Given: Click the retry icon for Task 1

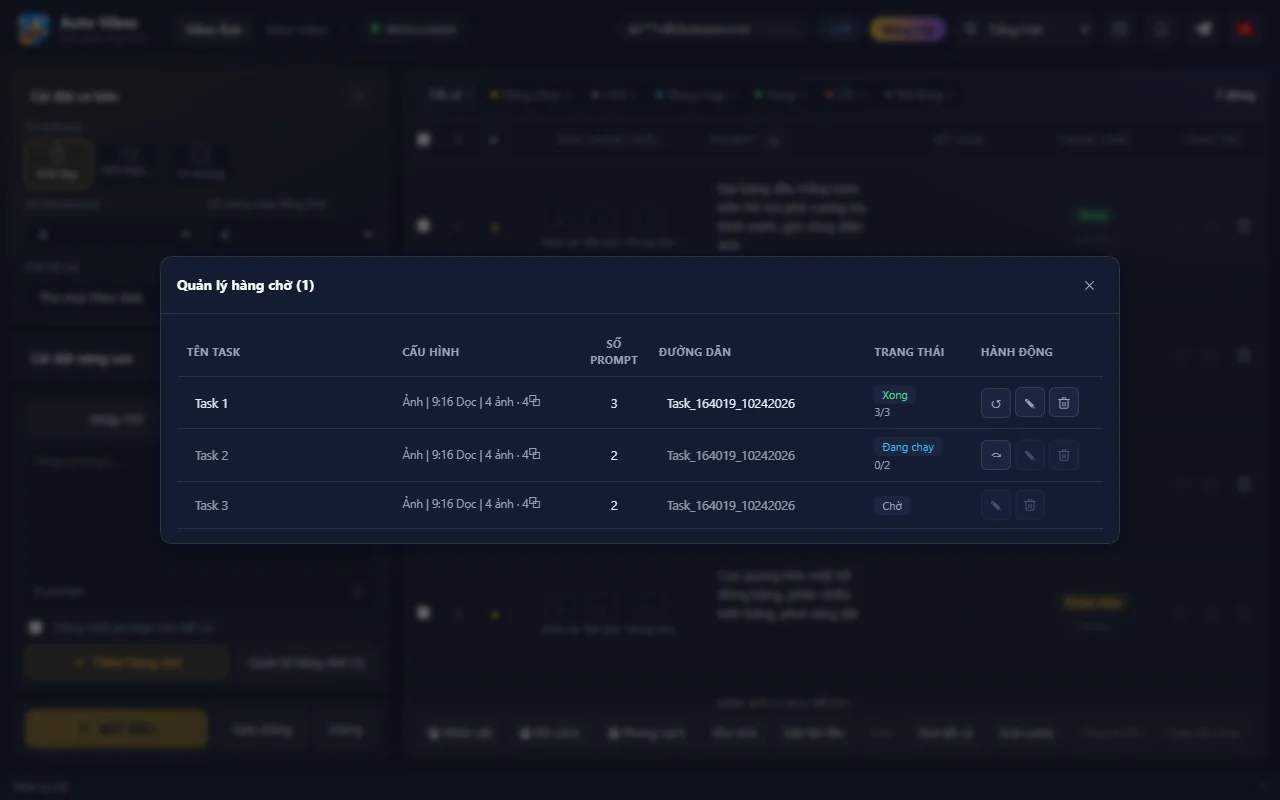Looking at the screenshot, I should [x=996, y=403].
